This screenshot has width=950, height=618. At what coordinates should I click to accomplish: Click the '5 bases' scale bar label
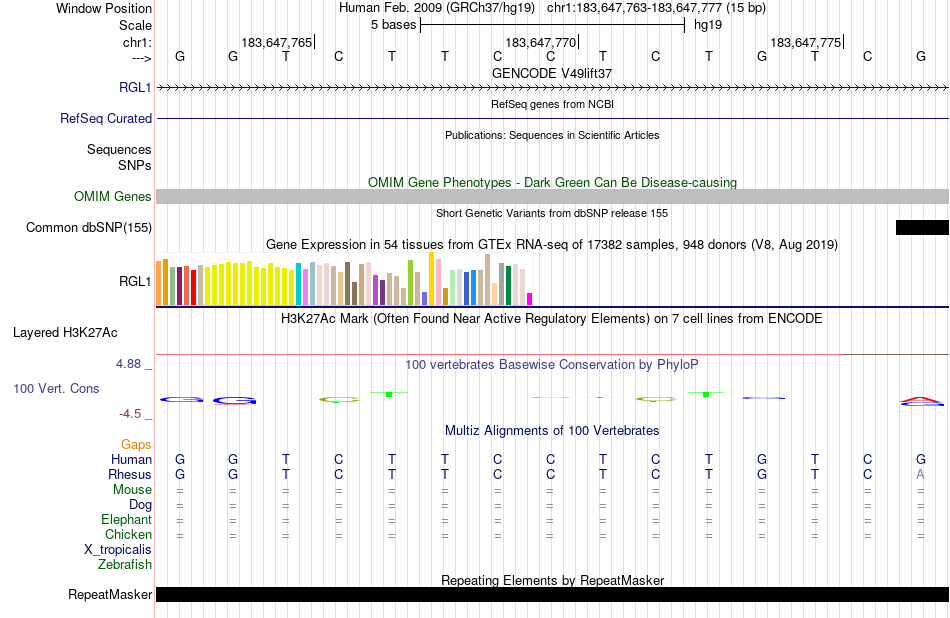(x=394, y=25)
